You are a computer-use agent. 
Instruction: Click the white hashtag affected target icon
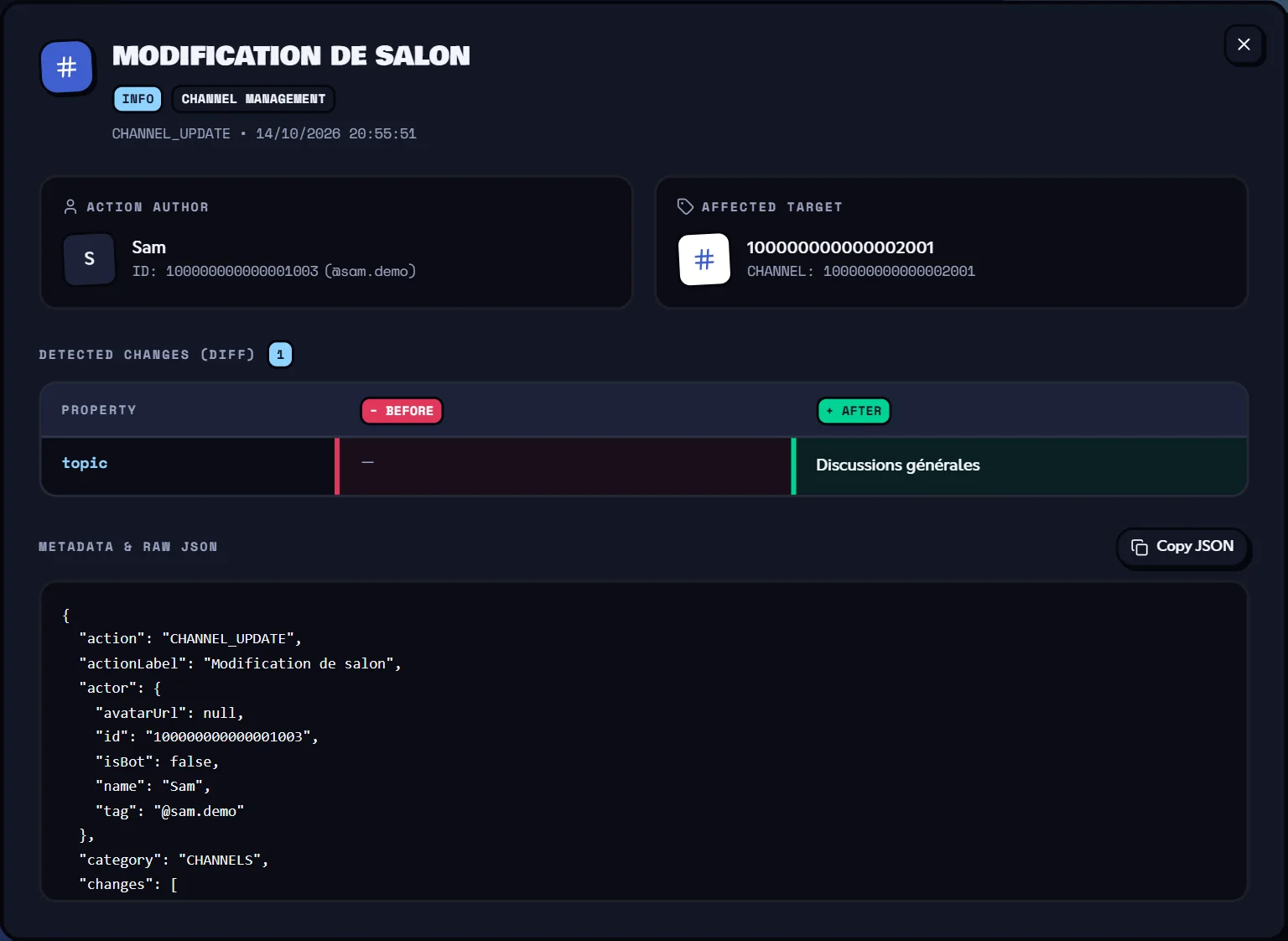pyautogui.click(x=704, y=259)
